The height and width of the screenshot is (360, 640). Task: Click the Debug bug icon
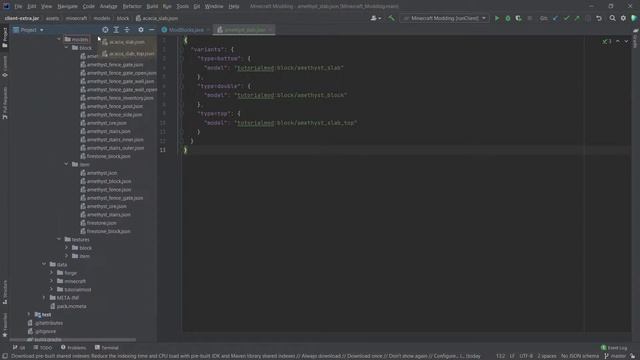pyautogui.click(x=508, y=18)
